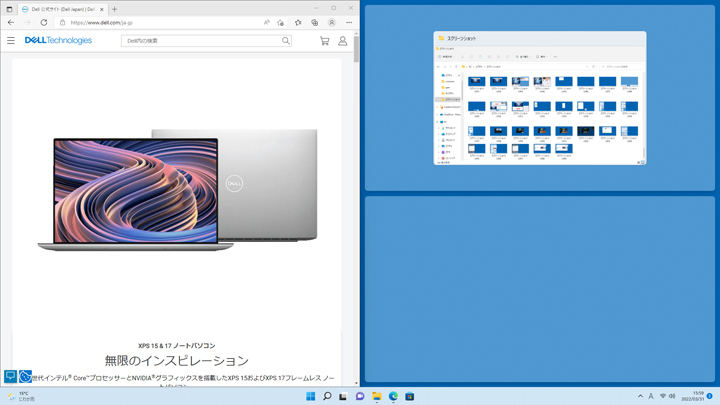Click the www.dell.com address bar

pyautogui.click(x=158, y=22)
